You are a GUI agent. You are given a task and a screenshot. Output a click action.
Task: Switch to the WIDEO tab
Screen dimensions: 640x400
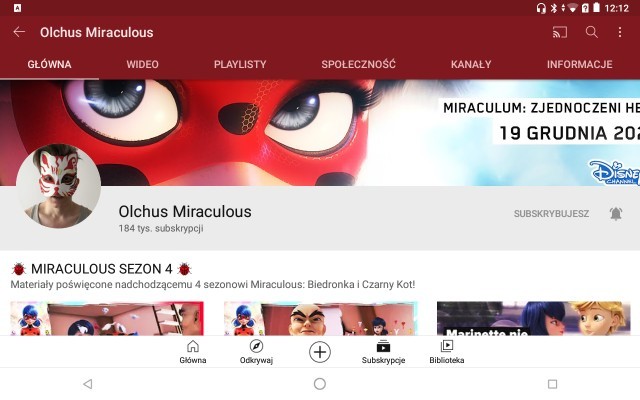coord(142,64)
